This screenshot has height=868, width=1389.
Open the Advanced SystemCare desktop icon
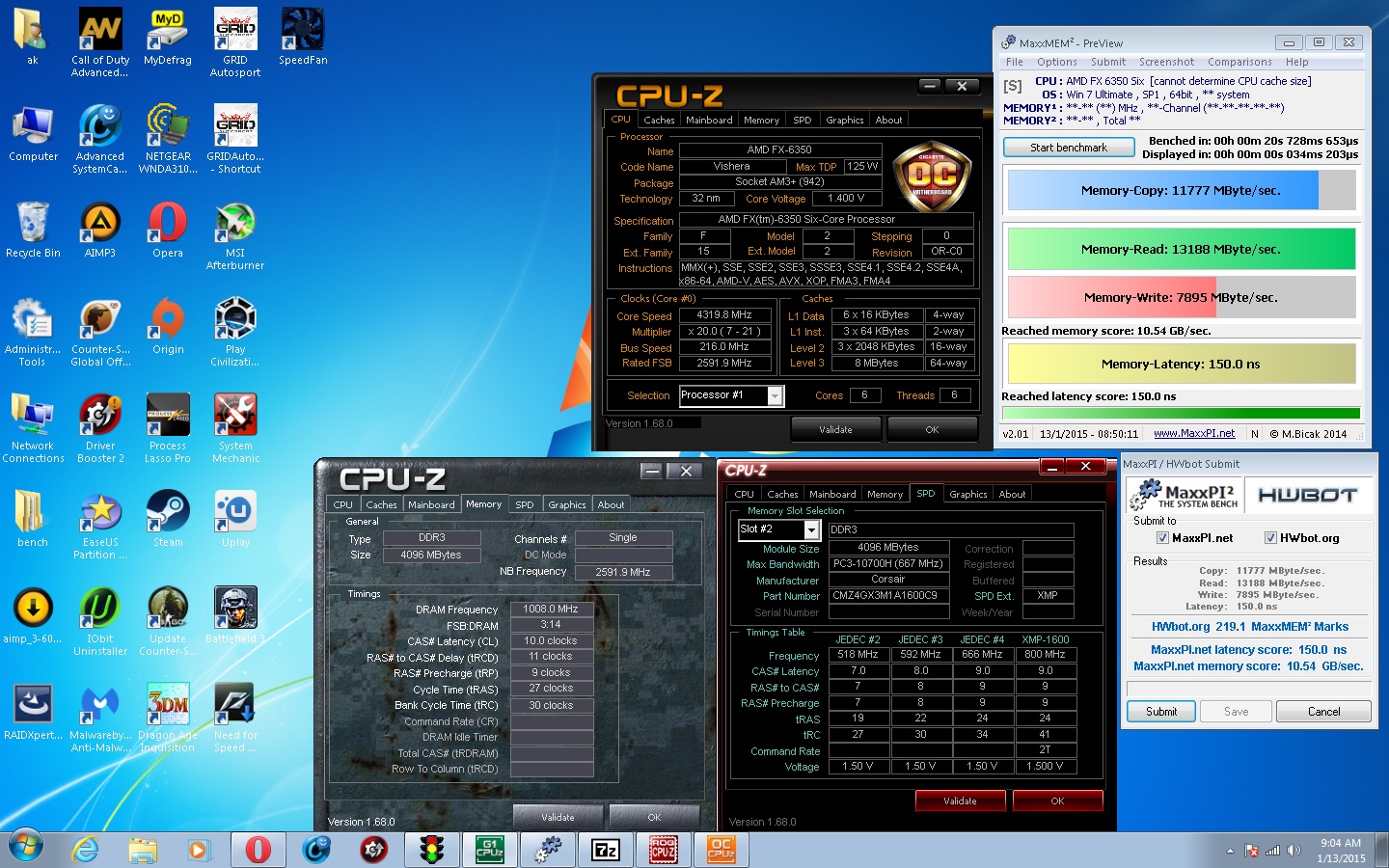tap(100, 140)
